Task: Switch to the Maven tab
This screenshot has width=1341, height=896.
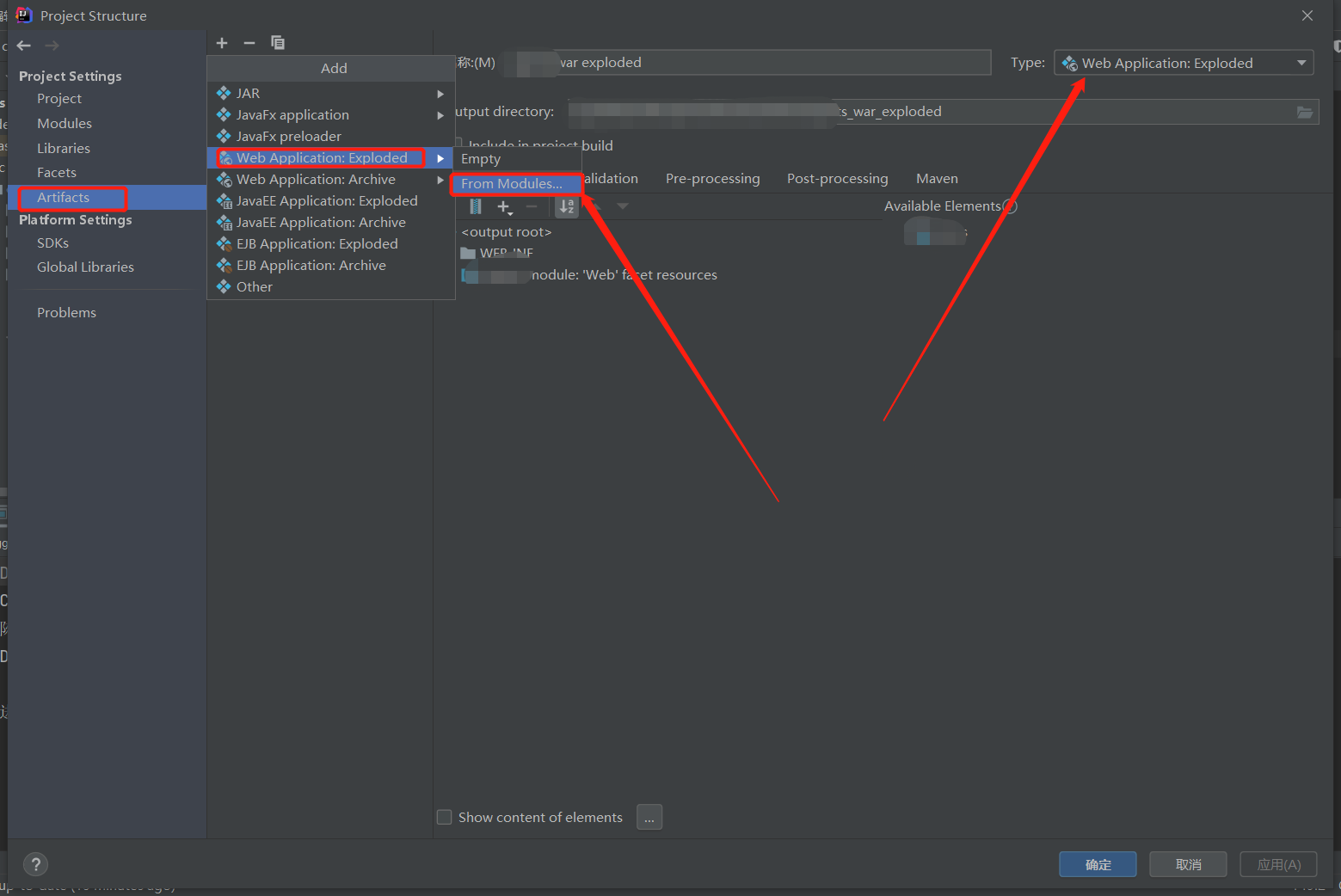Action: click(x=937, y=178)
